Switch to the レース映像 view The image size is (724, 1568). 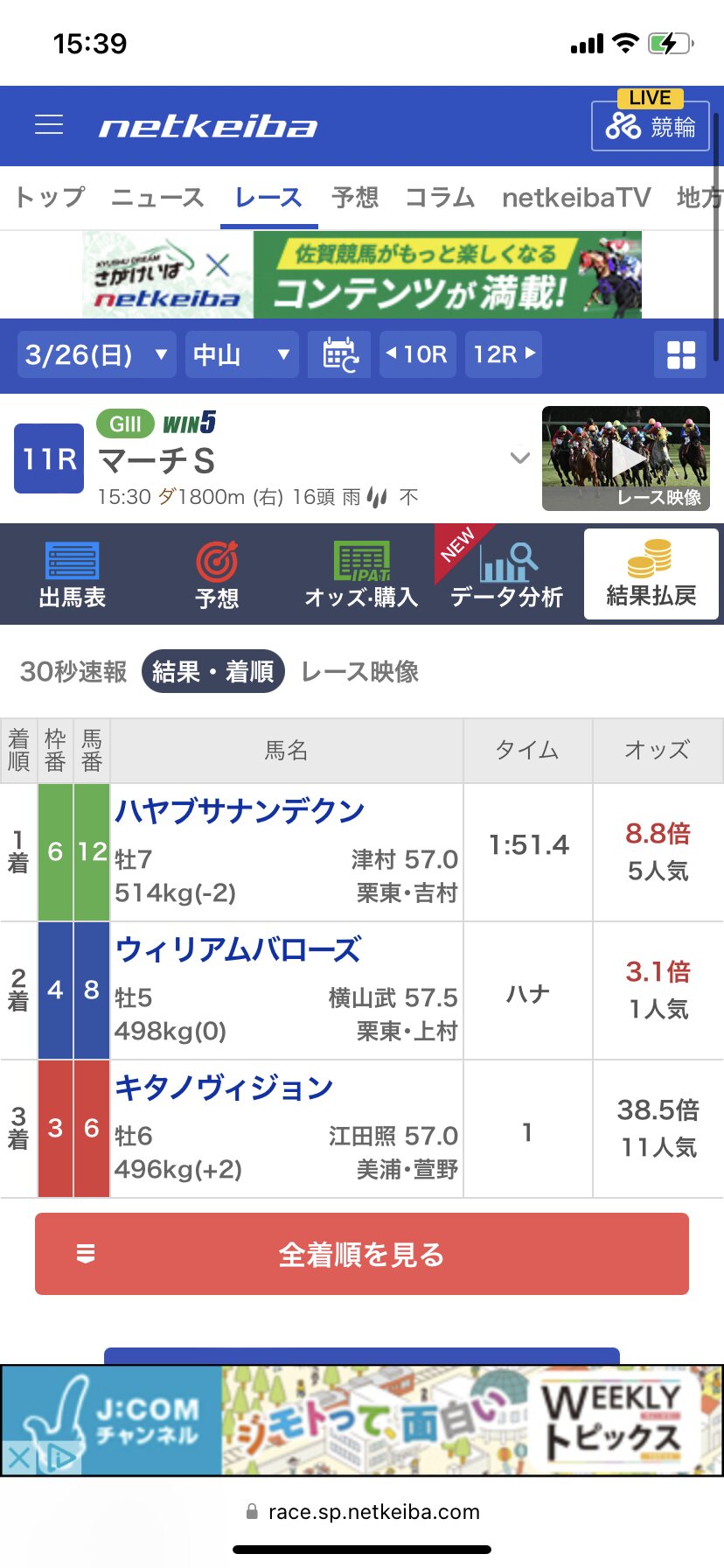click(x=359, y=672)
